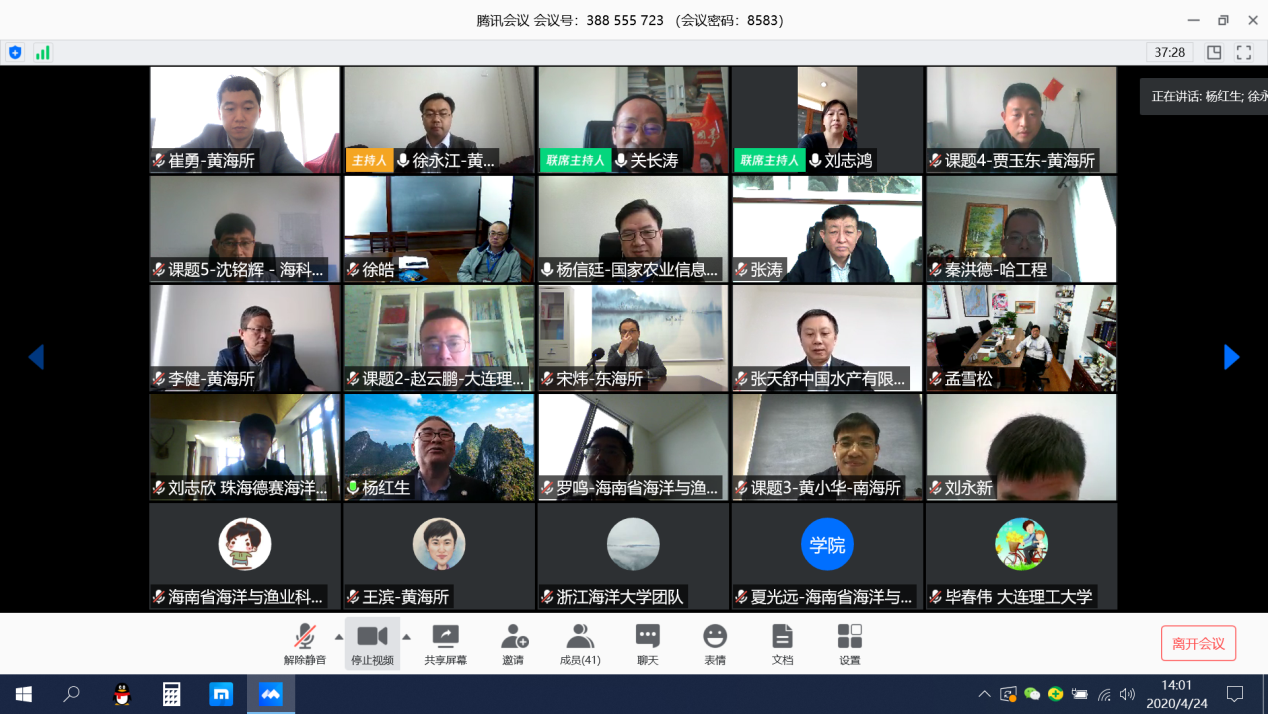Select 张涛 video tile
Image resolution: width=1268 pixels, height=714 pixels.
[827, 229]
